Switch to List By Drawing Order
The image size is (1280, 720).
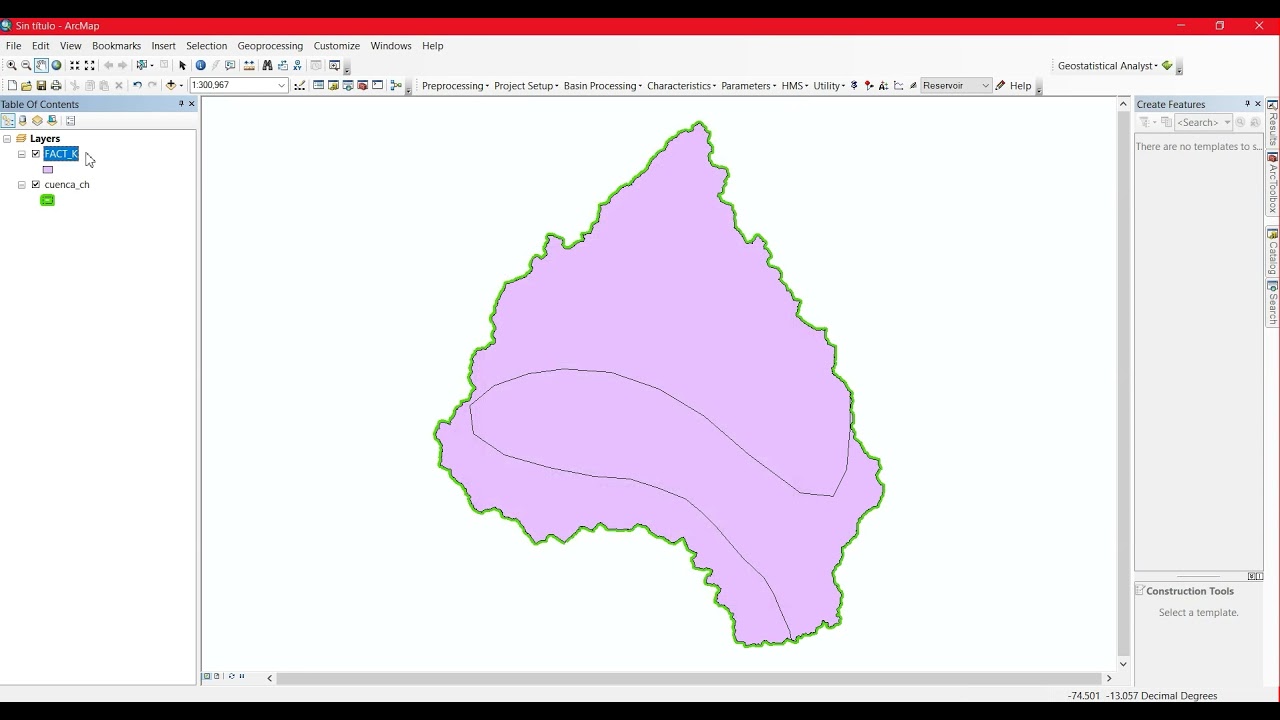tap(8, 121)
